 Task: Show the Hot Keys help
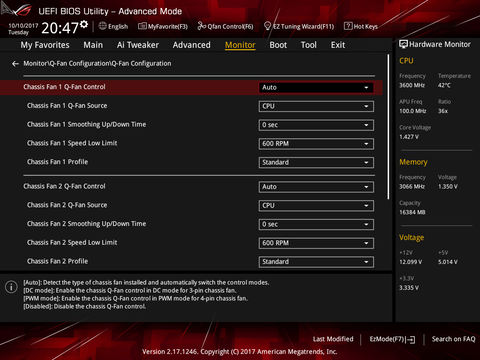(x=361, y=26)
